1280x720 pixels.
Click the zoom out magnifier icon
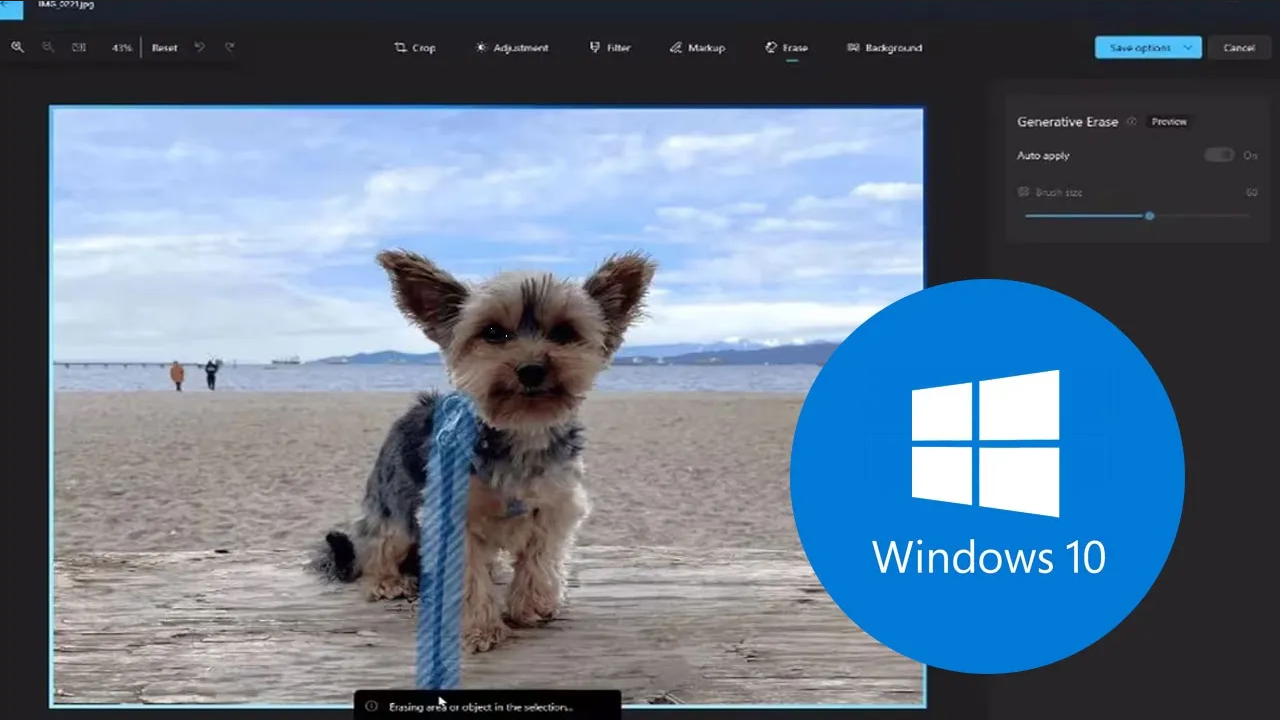(48, 47)
